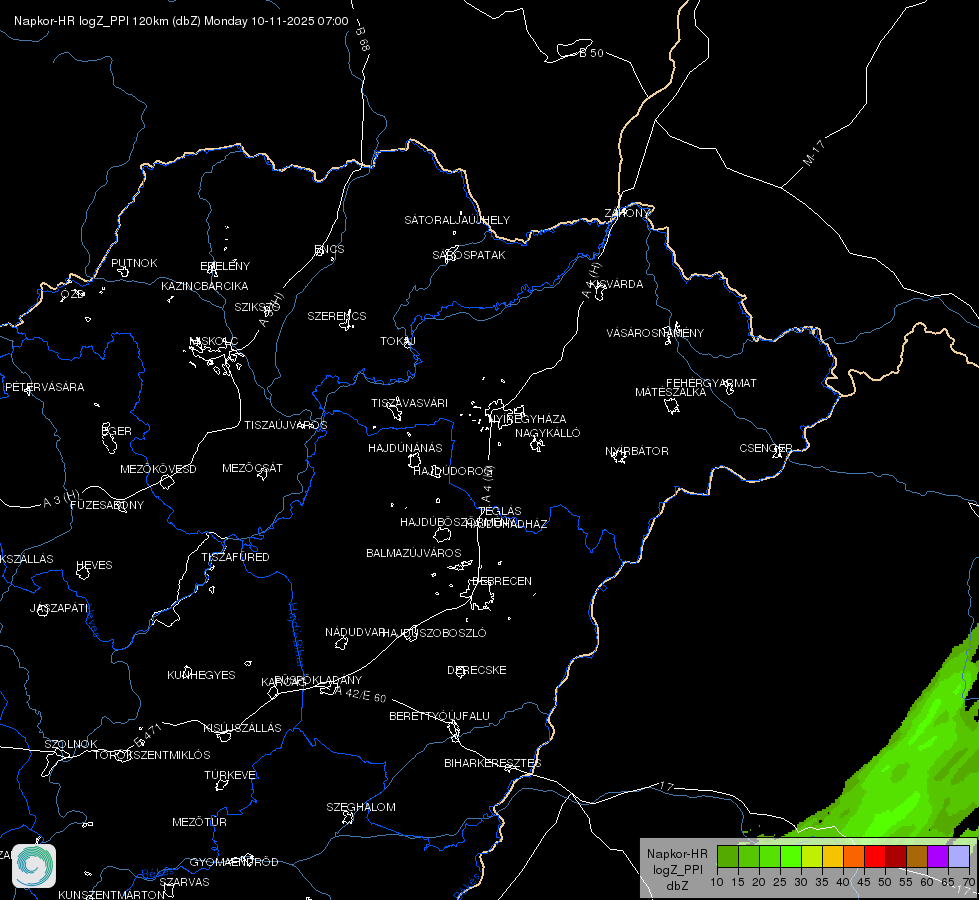Click the A 42/E 60 road label
This screenshot has width=979, height=900.
(360, 695)
